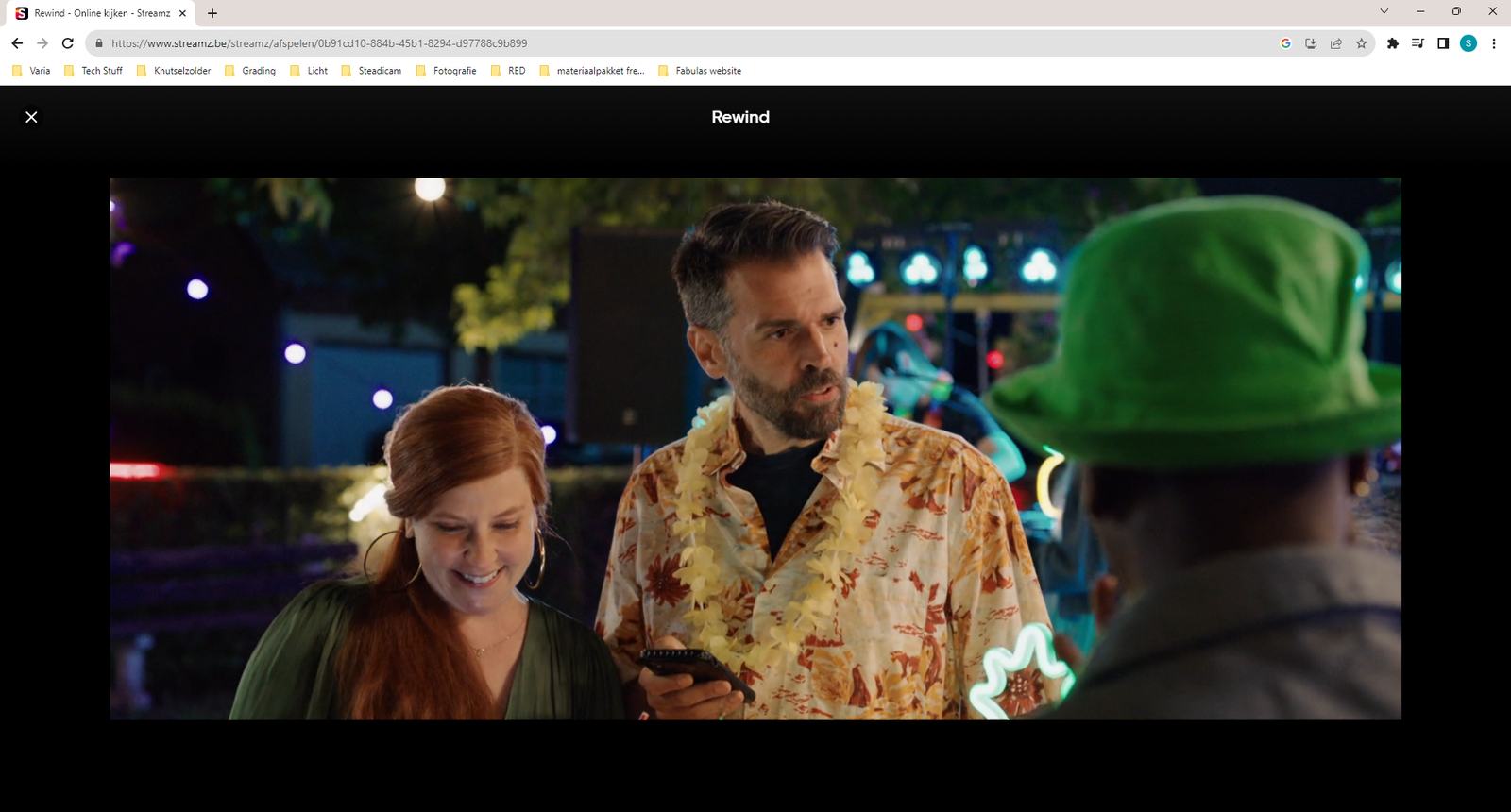Image resolution: width=1511 pixels, height=812 pixels.
Task: Go back to the previous page
Action: [17, 43]
